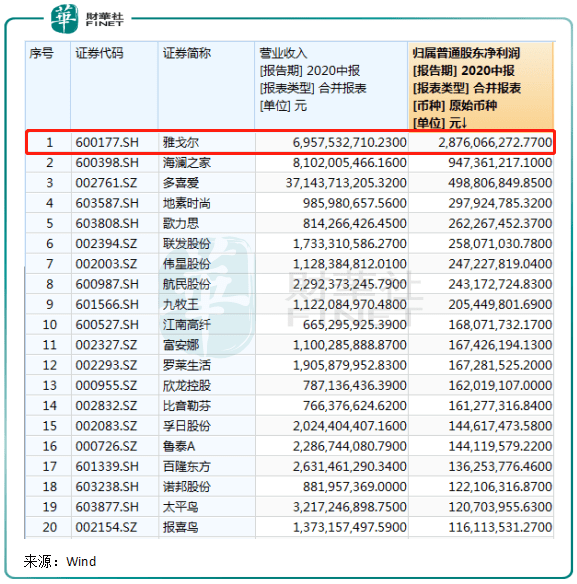Click revenue value 6,957,532,710.2300
The image size is (577, 584).
(x=349, y=142)
